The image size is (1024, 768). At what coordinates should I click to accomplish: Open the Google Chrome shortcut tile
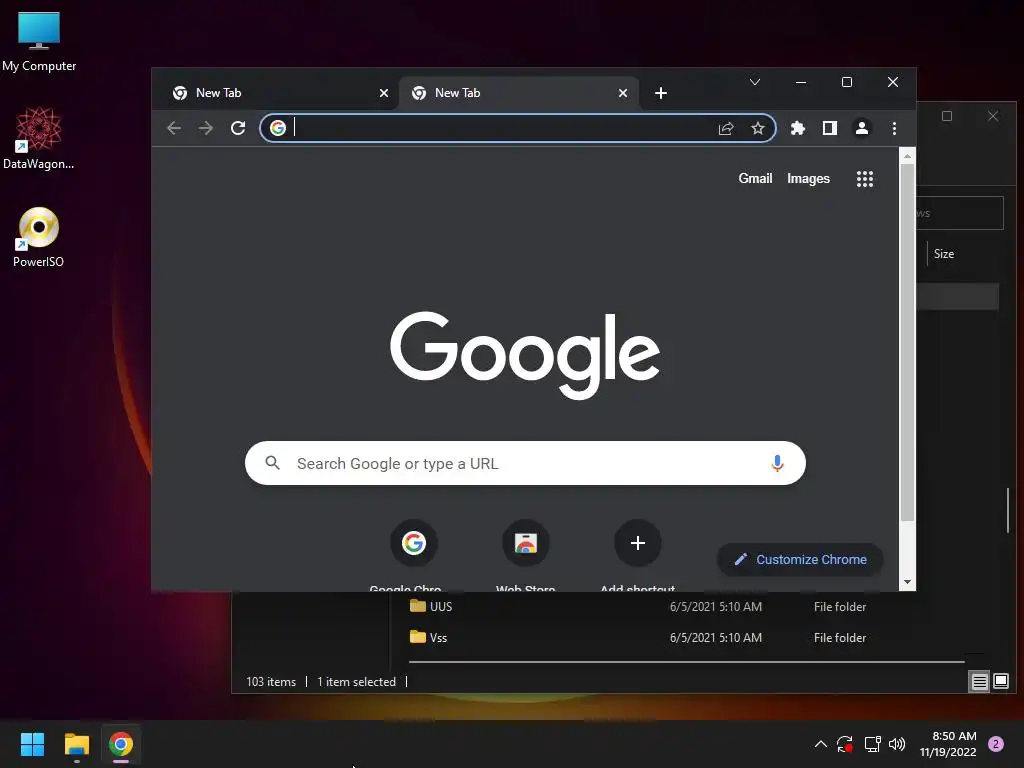[x=413, y=543]
